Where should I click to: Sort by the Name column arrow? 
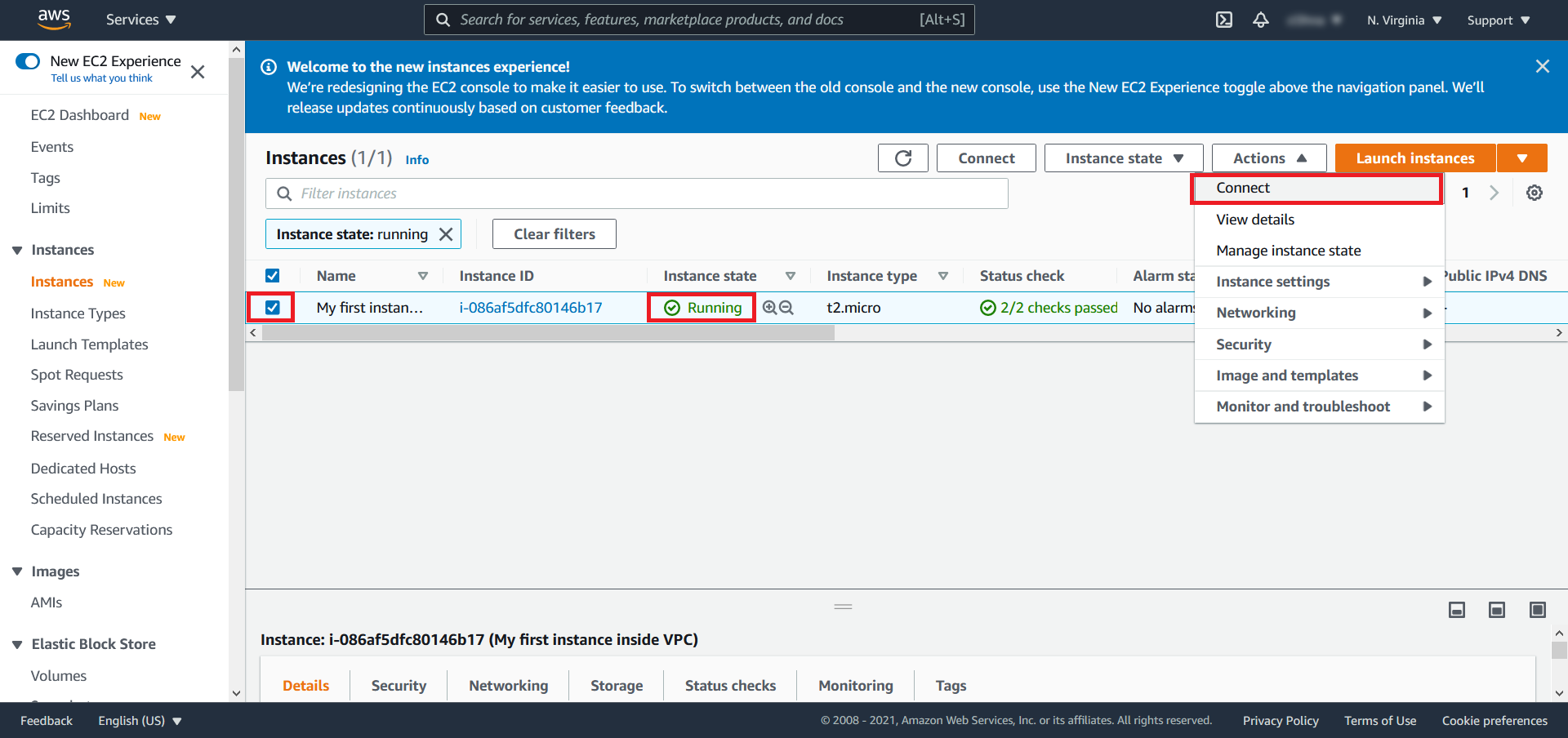pos(423,276)
